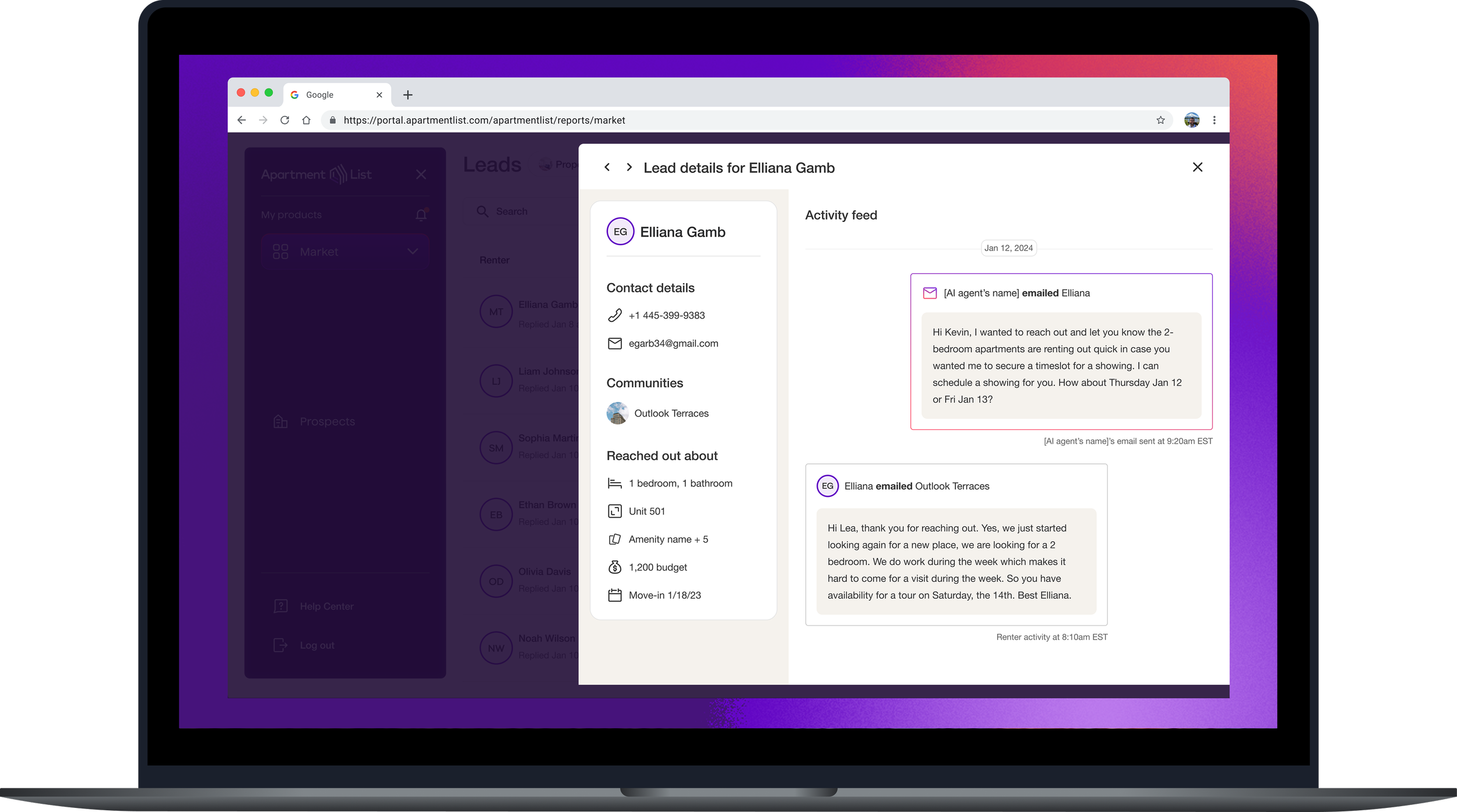1457x812 pixels.
Task: Click Log out in the sidebar
Action: click(x=316, y=645)
